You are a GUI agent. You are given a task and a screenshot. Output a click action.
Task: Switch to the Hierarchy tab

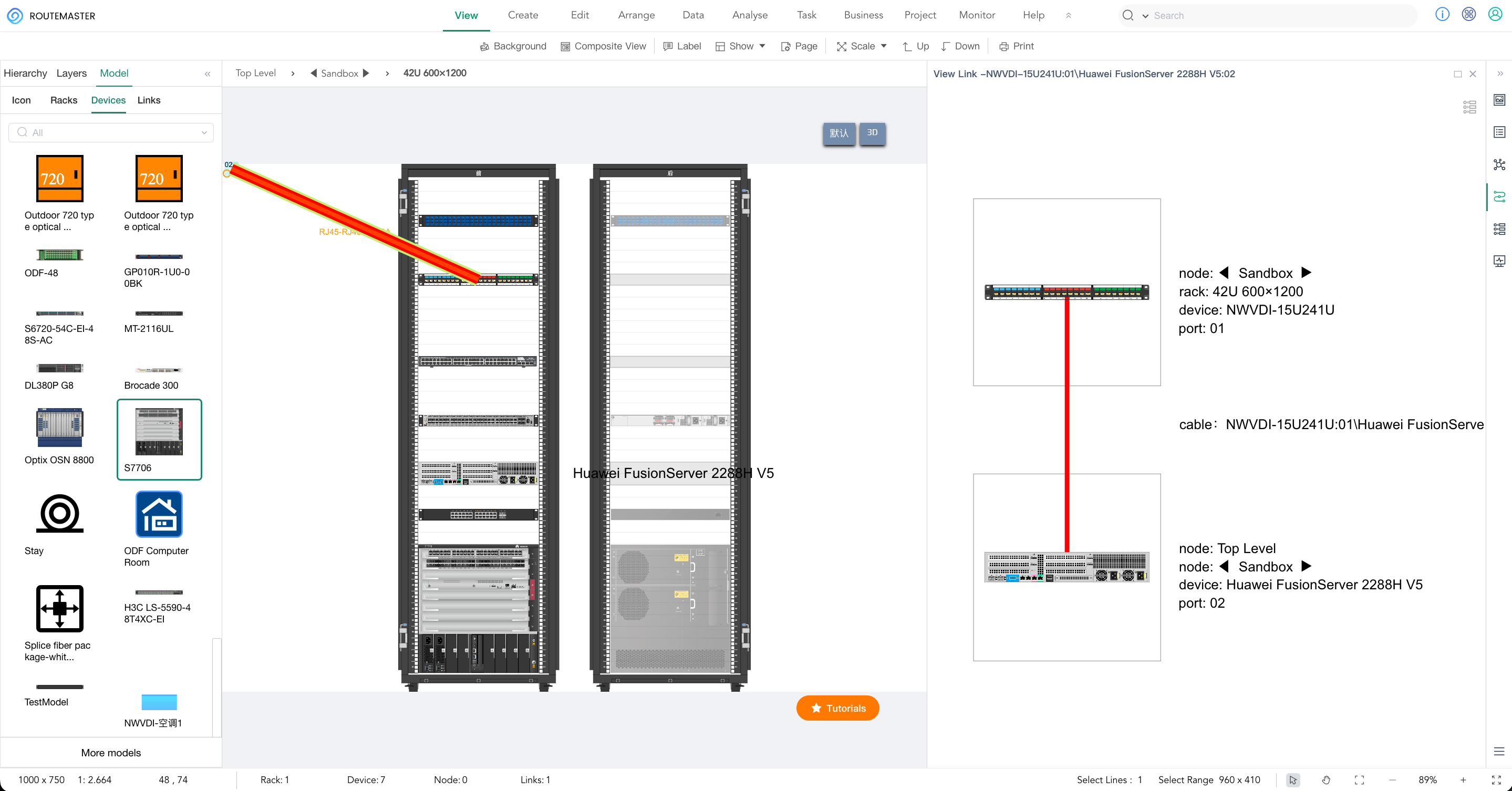(25, 74)
